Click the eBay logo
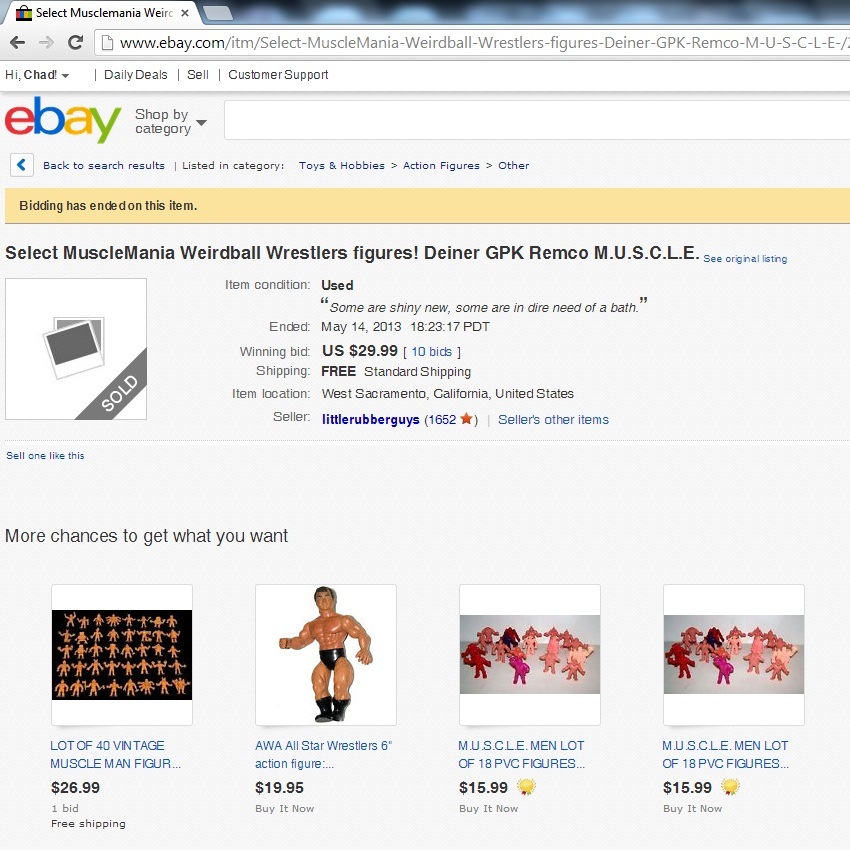The width and height of the screenshot is (850, 850). tap(63, 119)
